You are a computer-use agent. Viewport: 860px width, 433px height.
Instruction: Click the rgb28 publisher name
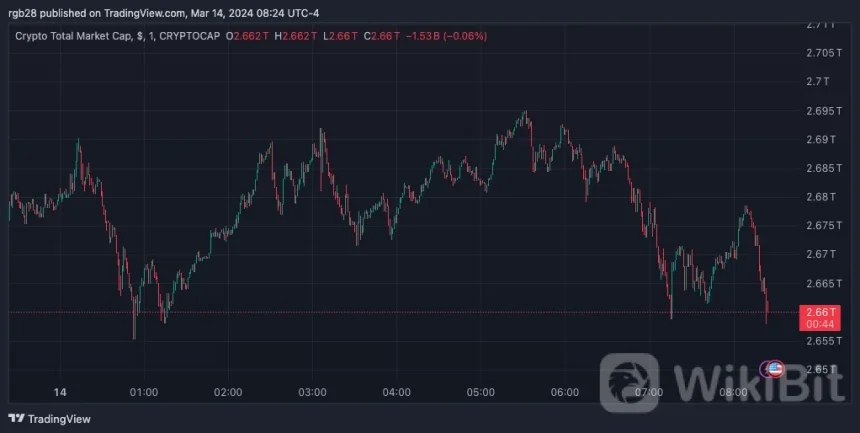pyautogui.click(x=24, y=13)
